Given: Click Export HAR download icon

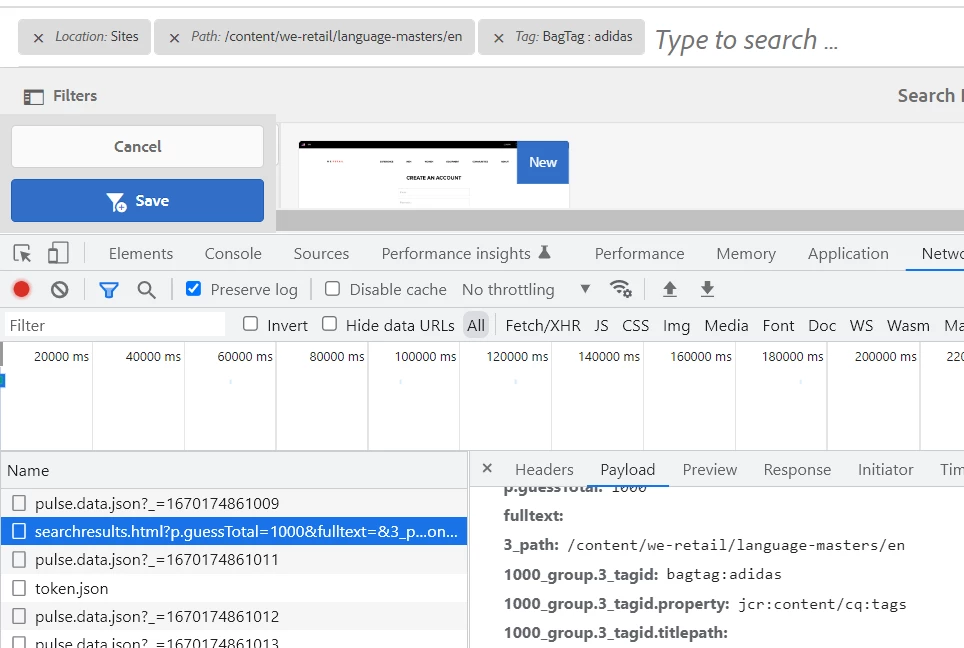Looking at the screenshot, I should coord(708,289).
